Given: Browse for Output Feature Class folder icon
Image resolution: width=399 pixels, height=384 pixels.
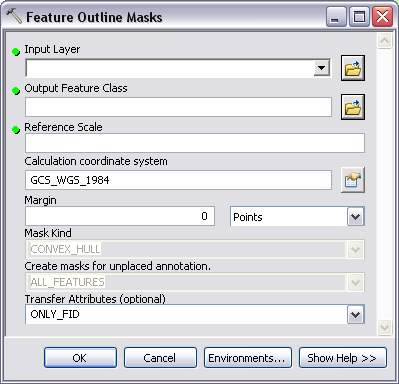Looking at the screenshot, I should click(x=353, y=107).
